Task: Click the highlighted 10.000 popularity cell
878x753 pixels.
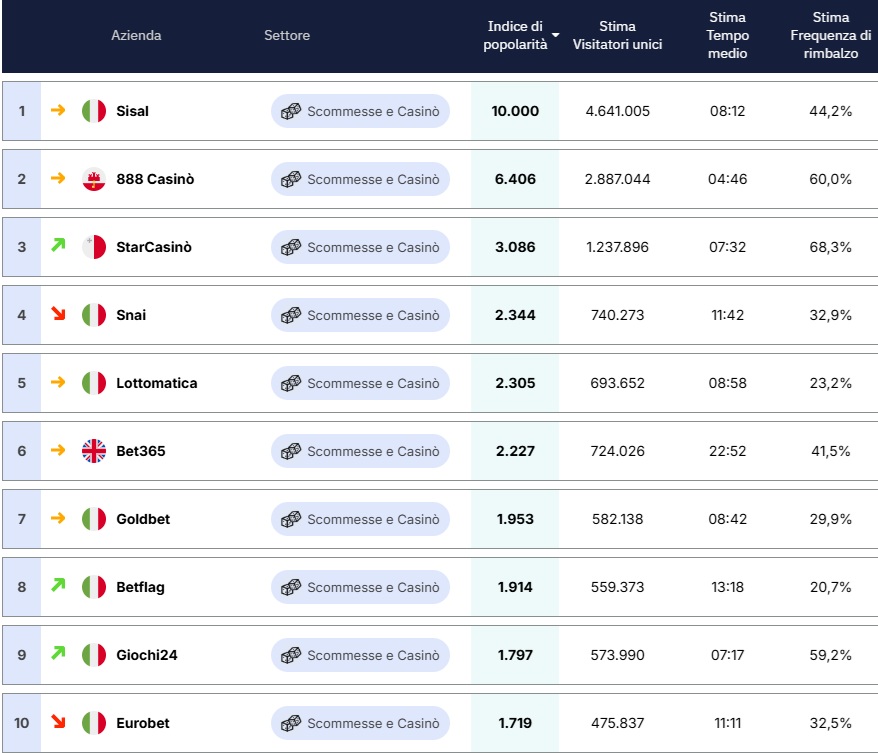Action: 515,111
